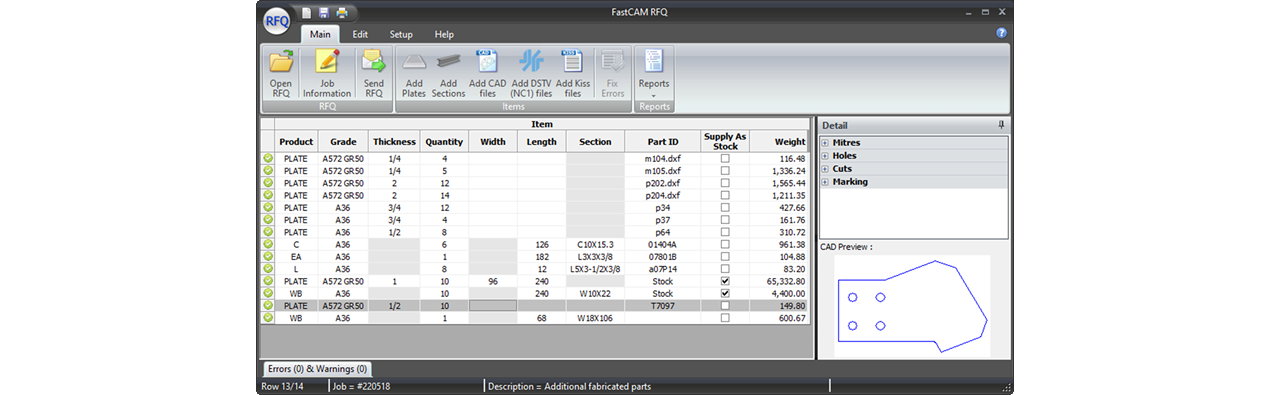Switch to the Setup ribbon tab
This screenshot has height=395, width=1270.
[401, 34]
